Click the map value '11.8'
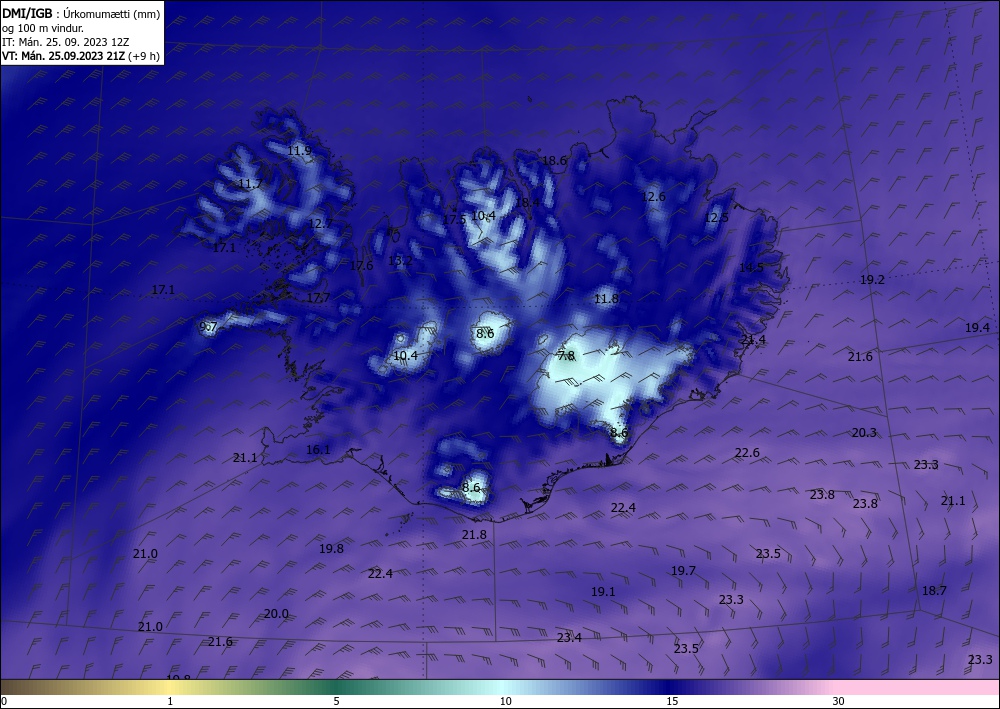 click(x=606, y=298)
